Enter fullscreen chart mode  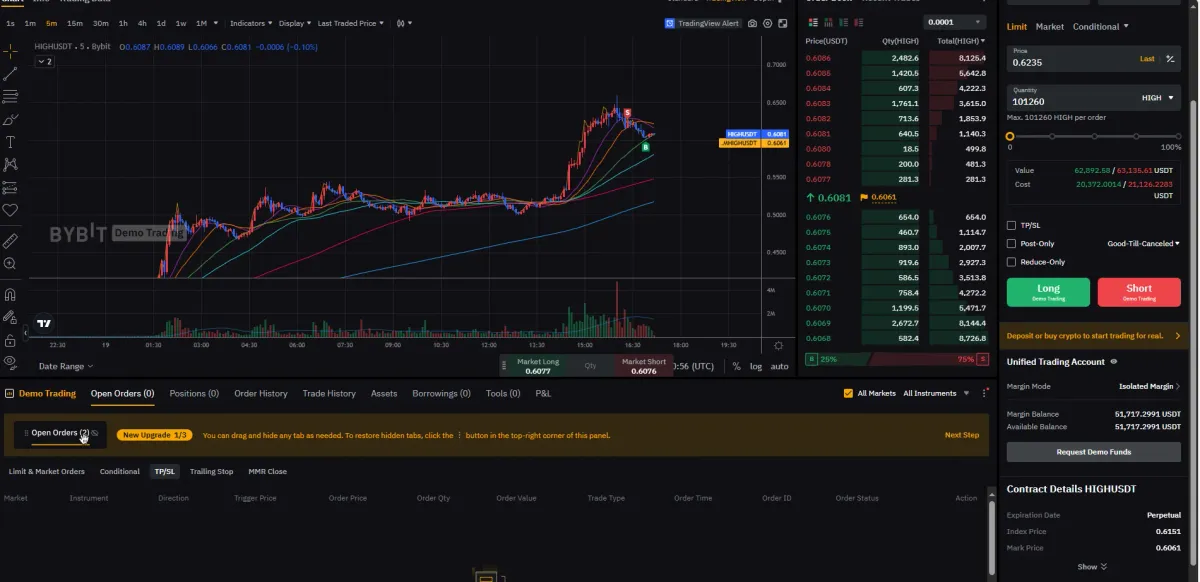tap(782, 23)
